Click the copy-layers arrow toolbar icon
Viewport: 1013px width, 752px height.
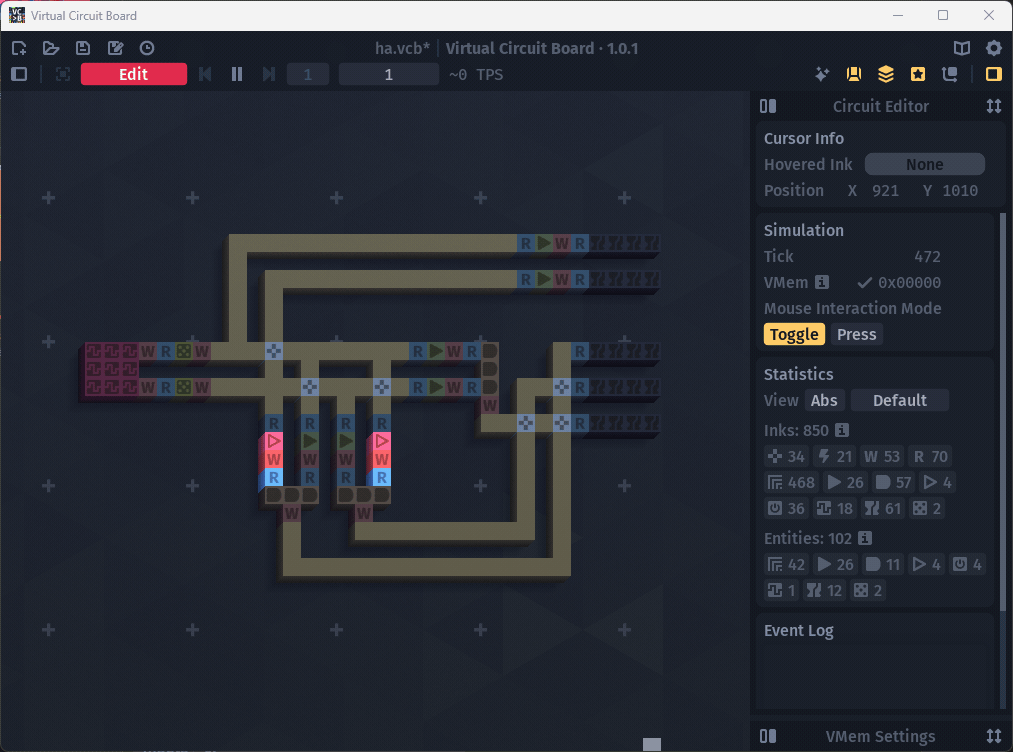(x=950, y=74)
